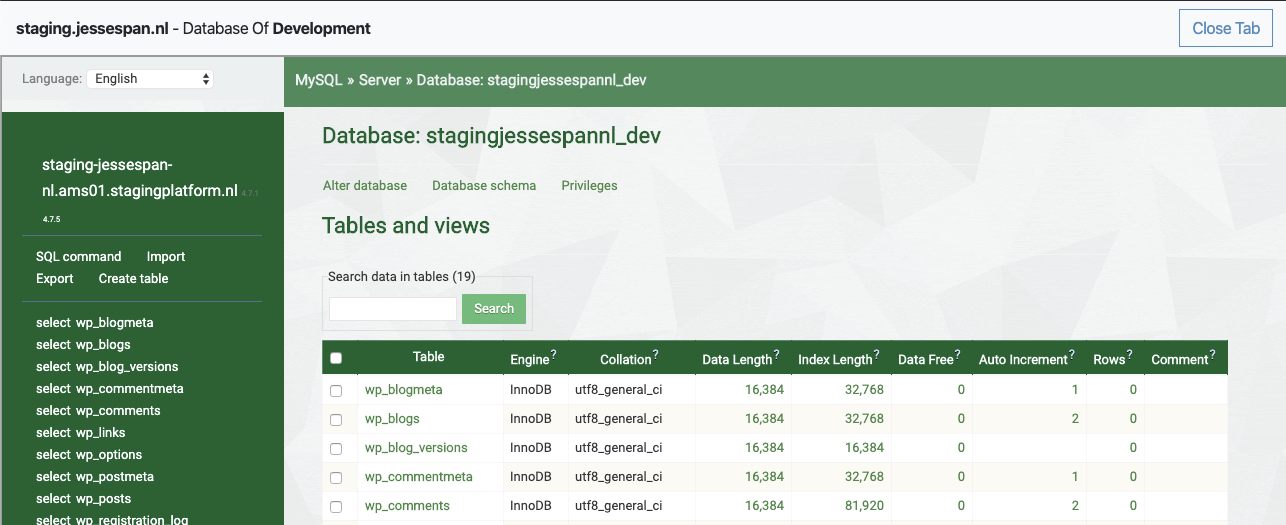
Task: Open Import in the sidebar
Action: (x=166, y=257)
